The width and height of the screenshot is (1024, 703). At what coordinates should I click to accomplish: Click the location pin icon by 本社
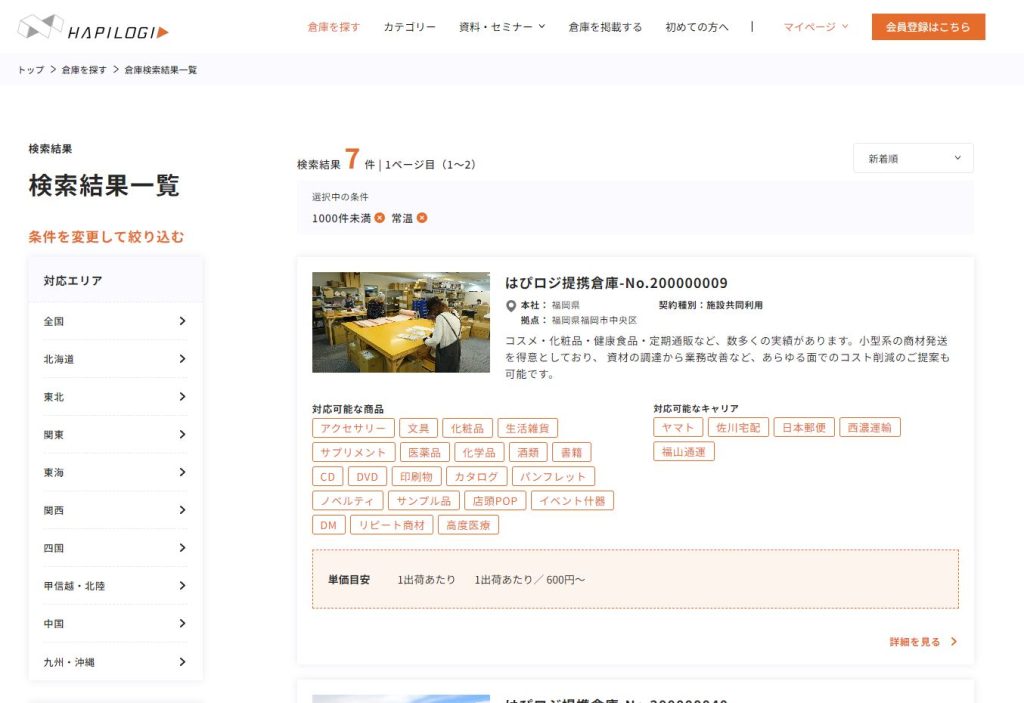click(x=511, y=306)
